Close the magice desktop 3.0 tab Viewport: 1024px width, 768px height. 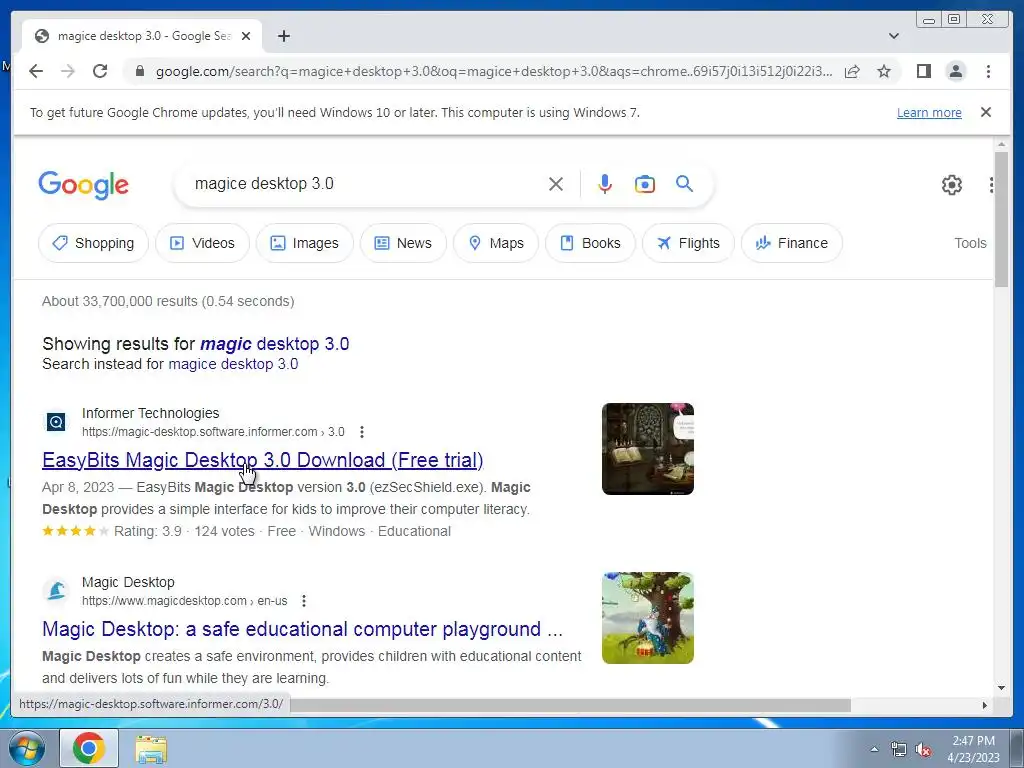point(246,36)
